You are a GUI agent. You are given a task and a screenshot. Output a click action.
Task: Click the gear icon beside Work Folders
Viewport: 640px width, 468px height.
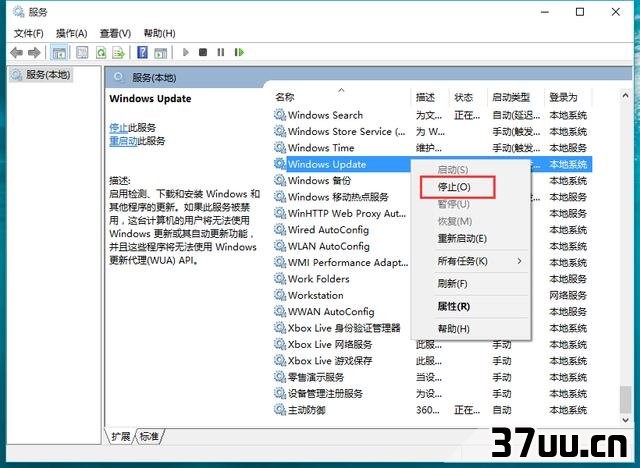(x=280, y=279)
